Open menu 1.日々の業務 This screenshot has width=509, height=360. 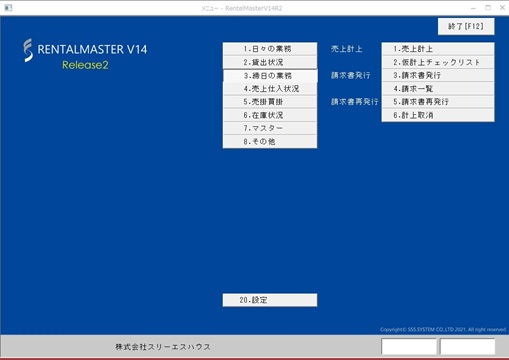tap(270, 49)
